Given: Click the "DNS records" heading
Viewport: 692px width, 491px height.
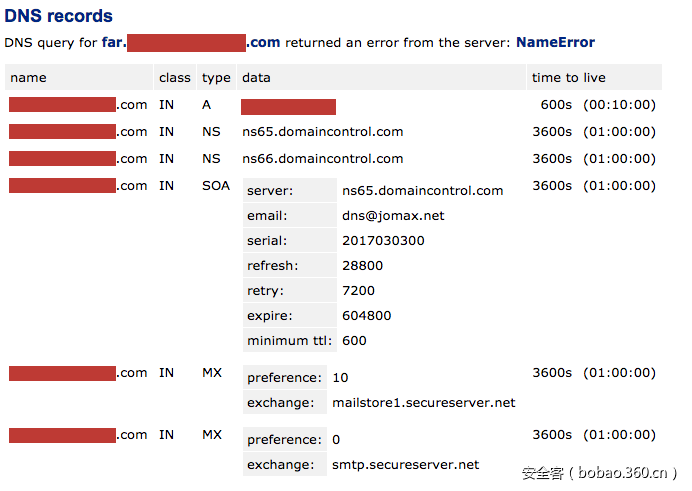Looking at the screenshot, I should pos(59,17).
